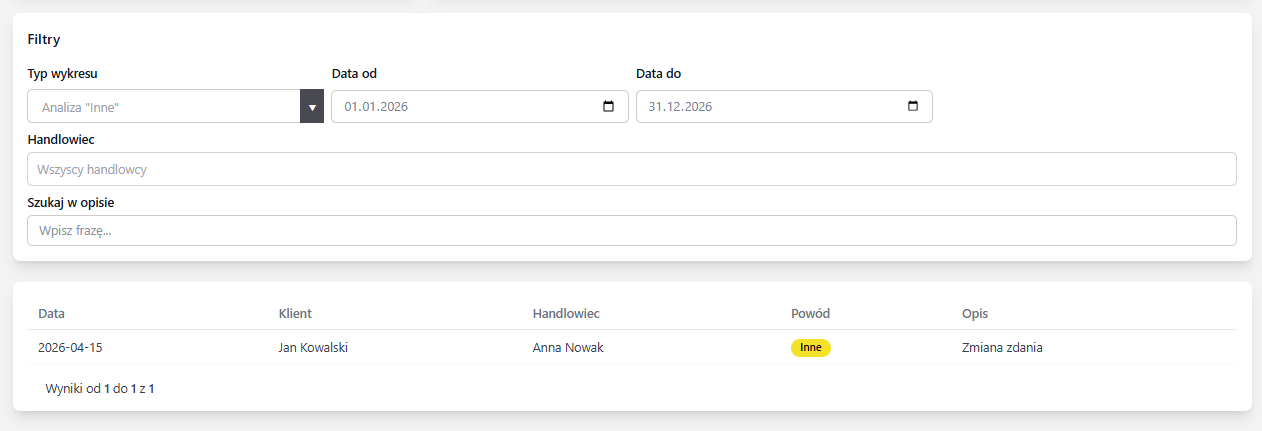Sort table by the Klient column header
Viewport: 1262px width, 431px height.
coord(295,314)
